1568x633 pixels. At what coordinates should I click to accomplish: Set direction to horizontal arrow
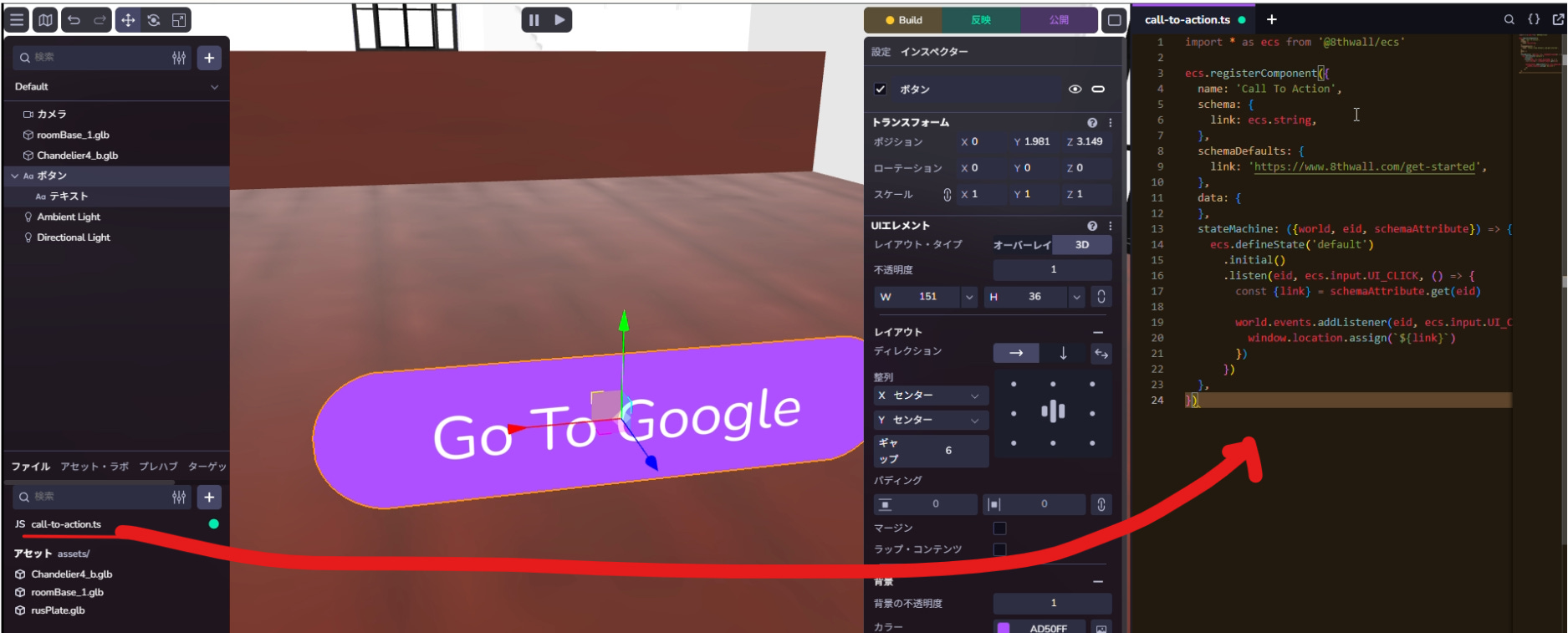point(1016,354)
